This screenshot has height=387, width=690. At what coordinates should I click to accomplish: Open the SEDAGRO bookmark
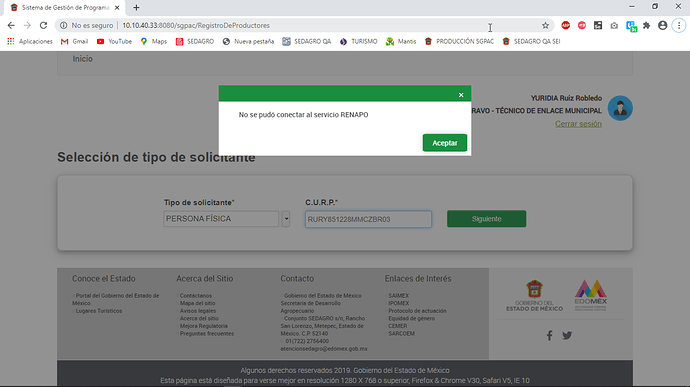[x=195, y=41]
